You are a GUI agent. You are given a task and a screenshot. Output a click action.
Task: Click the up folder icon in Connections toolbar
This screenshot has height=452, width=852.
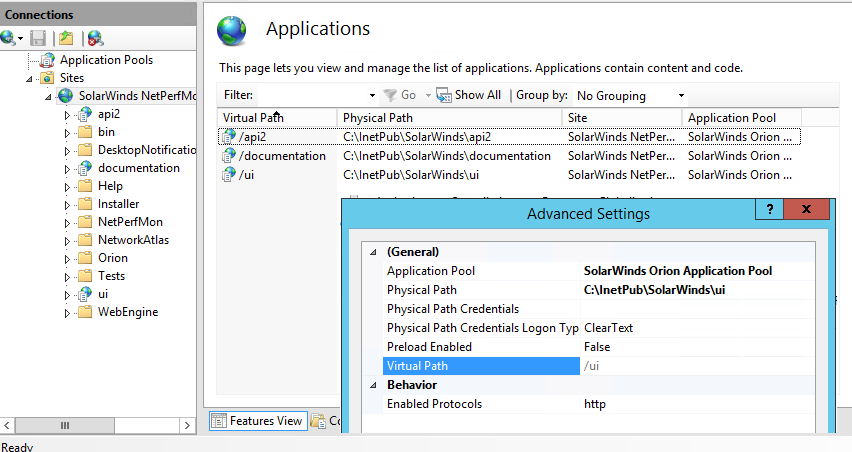pyautogui.click(x=66, y=38)
